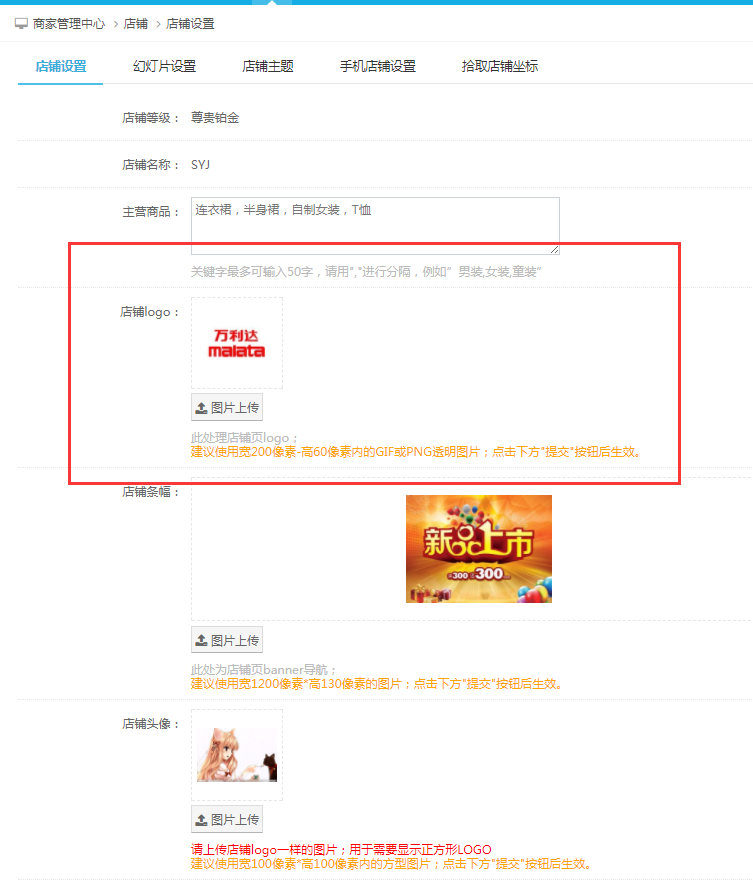This screenshot has height=884, width=753.
Task: Switch to the 幻灯片设置 tab
Action: click(164, 67)
